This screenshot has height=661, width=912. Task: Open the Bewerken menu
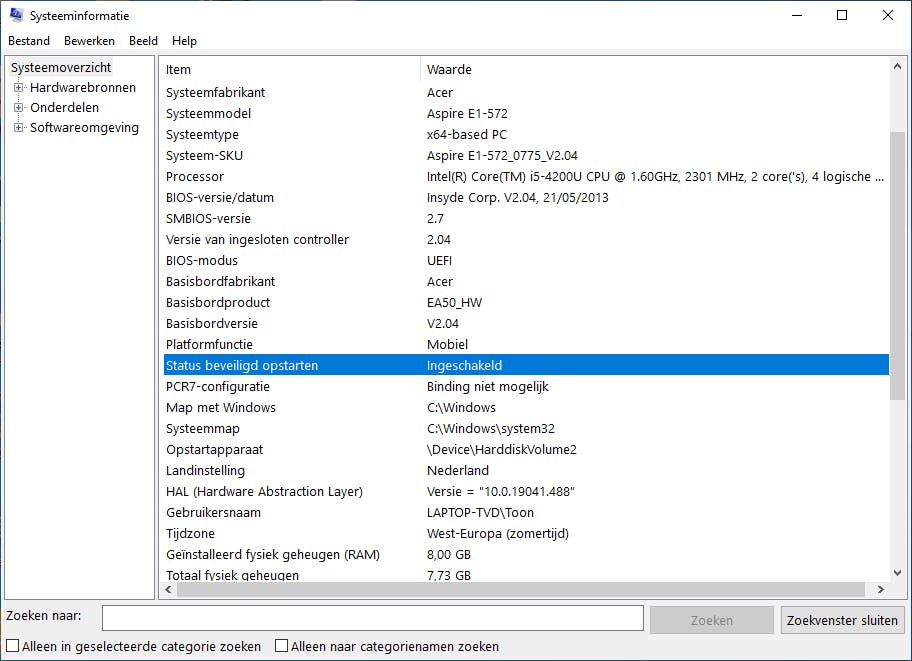point(89,41)
